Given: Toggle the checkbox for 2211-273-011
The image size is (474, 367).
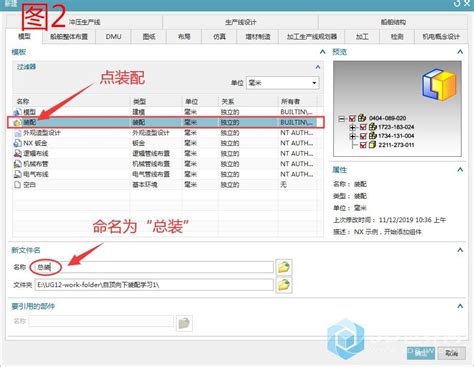Looking at the screenshot, I should tap(363, 145).
